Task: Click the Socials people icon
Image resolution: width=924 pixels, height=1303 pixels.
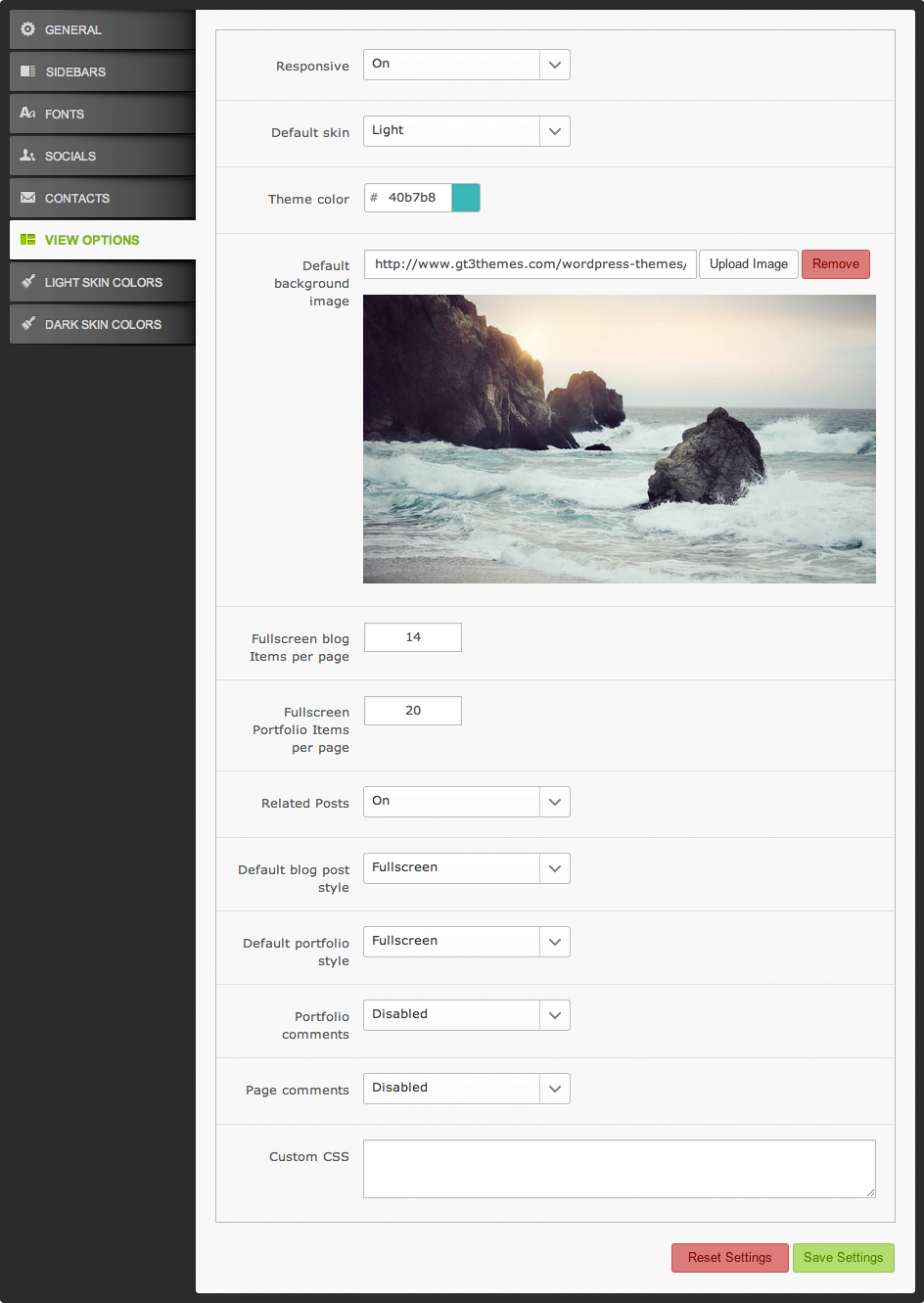Action: (x=27, y=156)
